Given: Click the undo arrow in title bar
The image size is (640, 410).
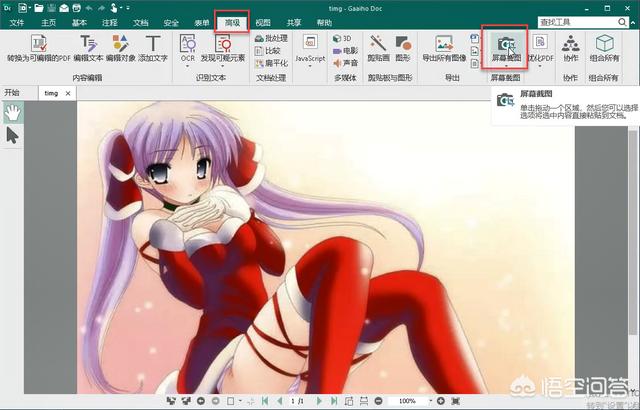Looking at the screenshot, I should coord(89,8).
